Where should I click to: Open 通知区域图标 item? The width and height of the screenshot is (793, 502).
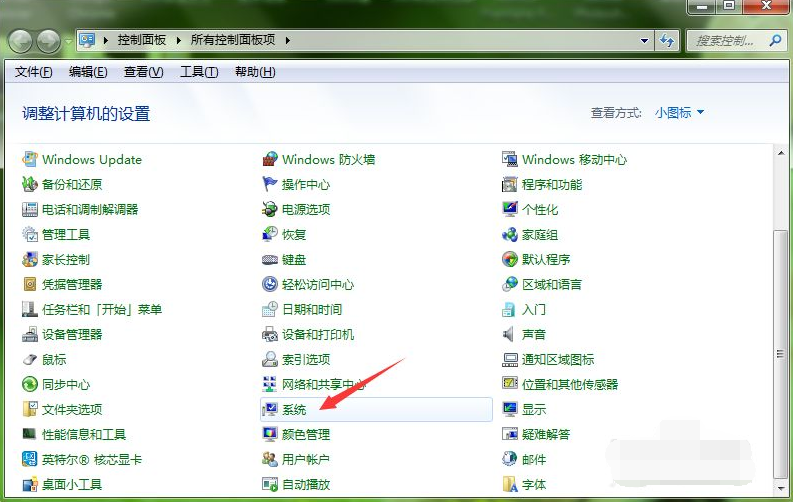pos(548,359)
